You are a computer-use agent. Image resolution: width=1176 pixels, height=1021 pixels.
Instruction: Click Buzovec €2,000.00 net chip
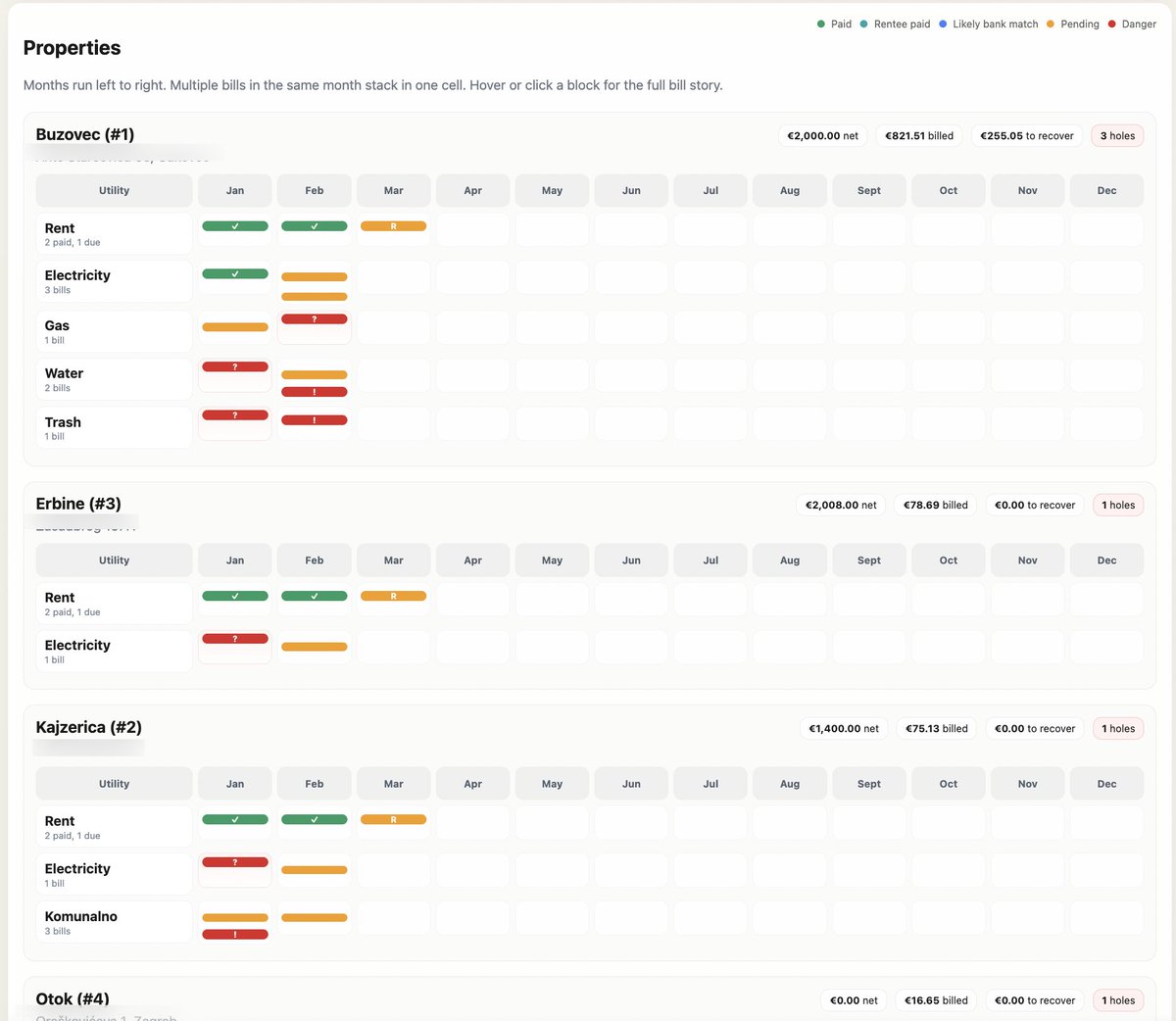(823, 136)
